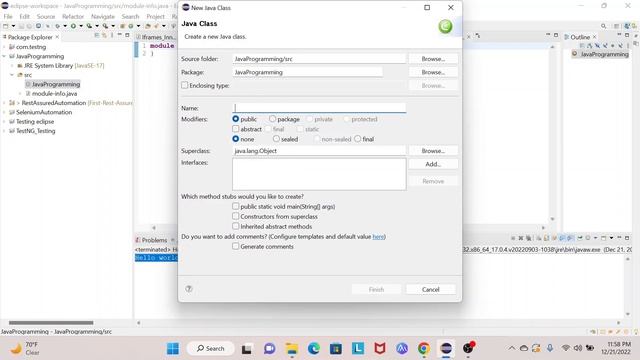The height and width of the screenshot is (360, 640).
Task: Click the Add interfaces button
Action: [x=433, y=164]
